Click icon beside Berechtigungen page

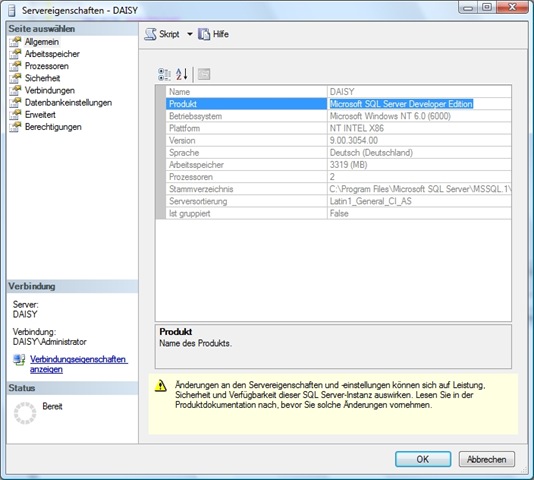pyautogui.click(x=15, y=127)
